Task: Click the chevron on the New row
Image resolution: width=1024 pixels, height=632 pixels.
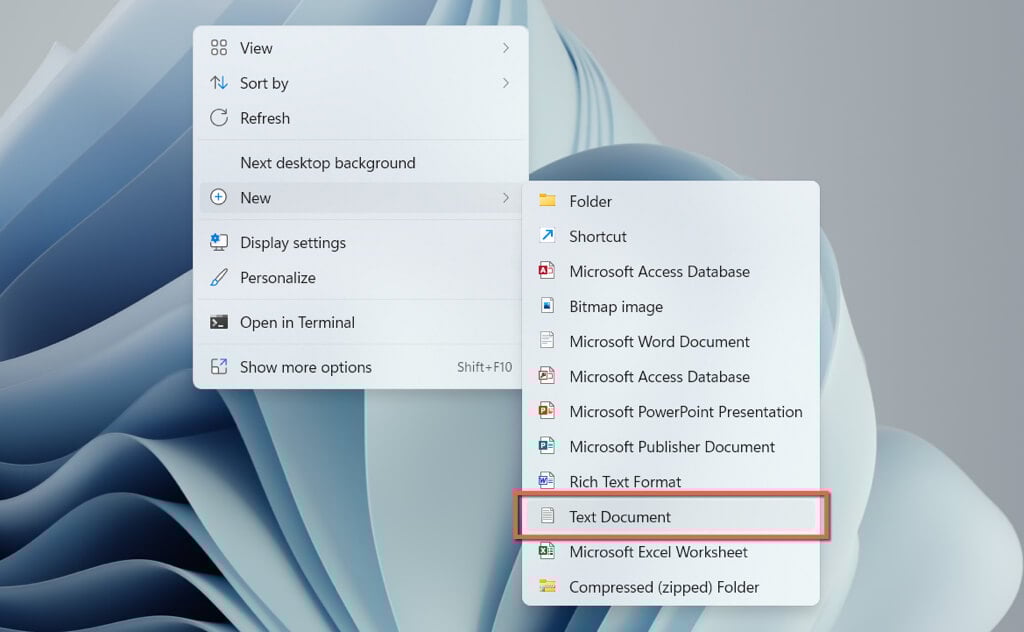Action: click(506, 197)
